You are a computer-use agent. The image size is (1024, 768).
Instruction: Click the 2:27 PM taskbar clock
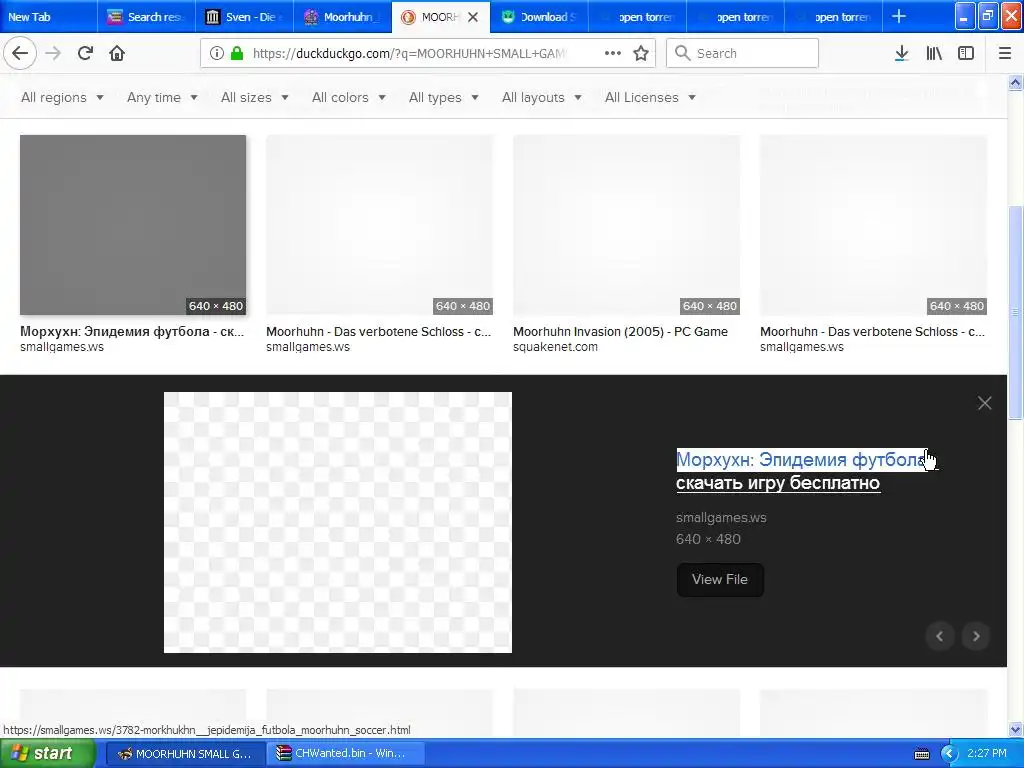click(987, 754)
